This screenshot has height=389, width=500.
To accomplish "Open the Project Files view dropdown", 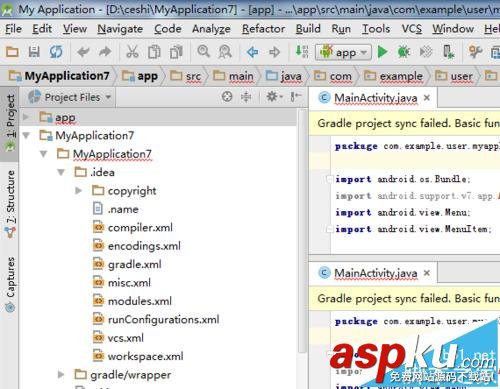I will click(x=70, y=97).
